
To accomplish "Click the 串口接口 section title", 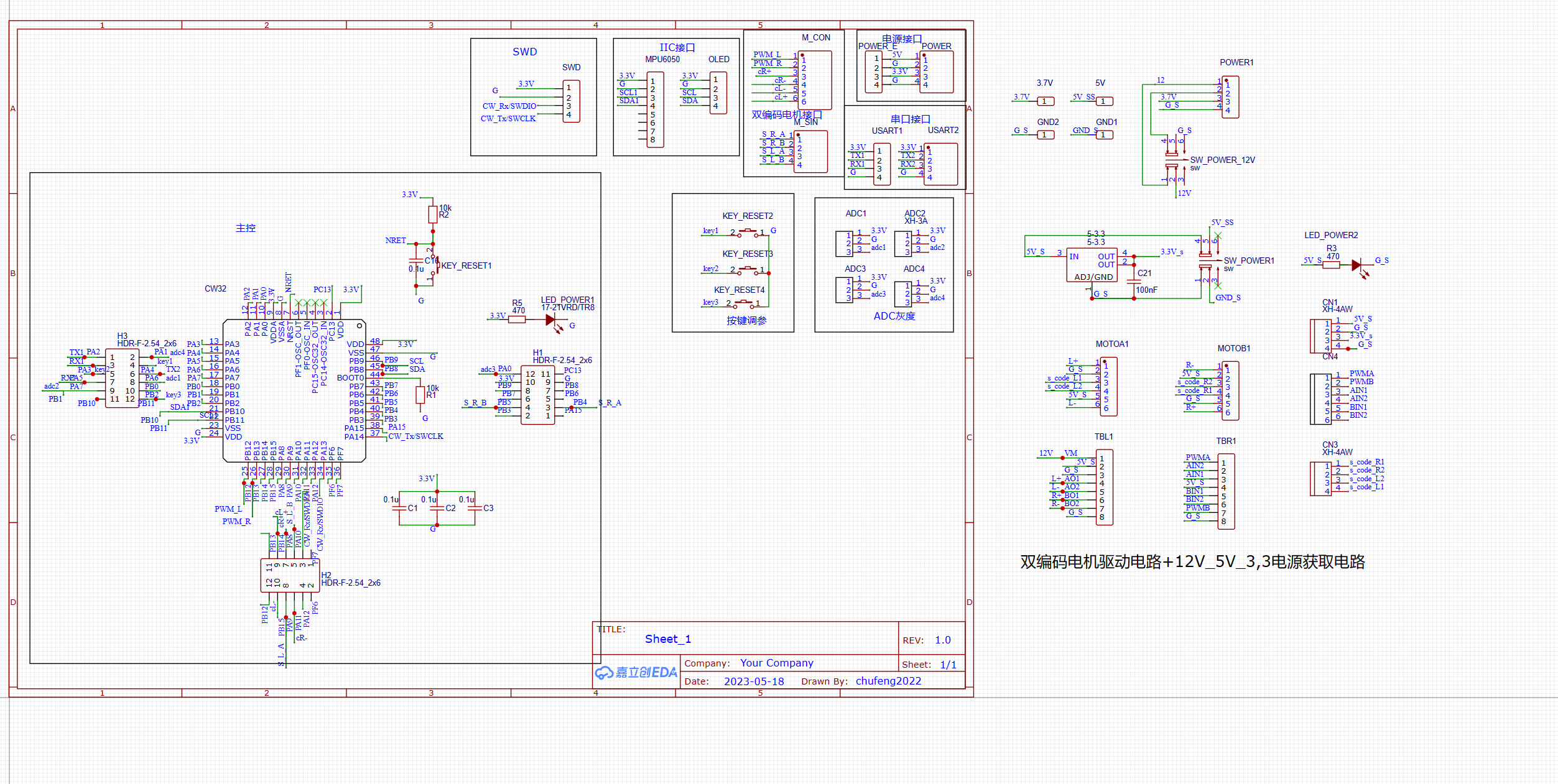I will 911,119.
